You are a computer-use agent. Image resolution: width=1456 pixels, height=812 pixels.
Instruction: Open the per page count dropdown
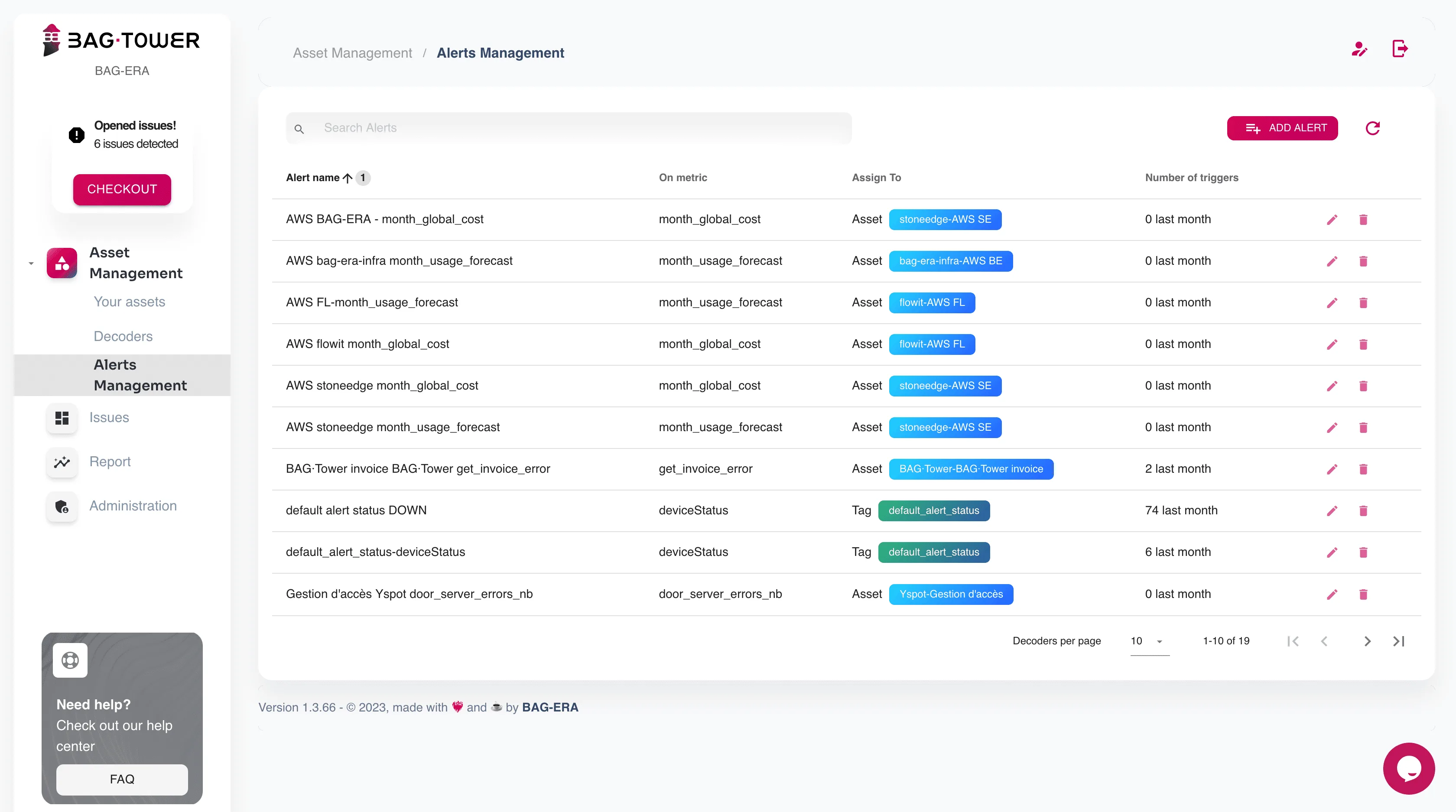(1149, 641)
